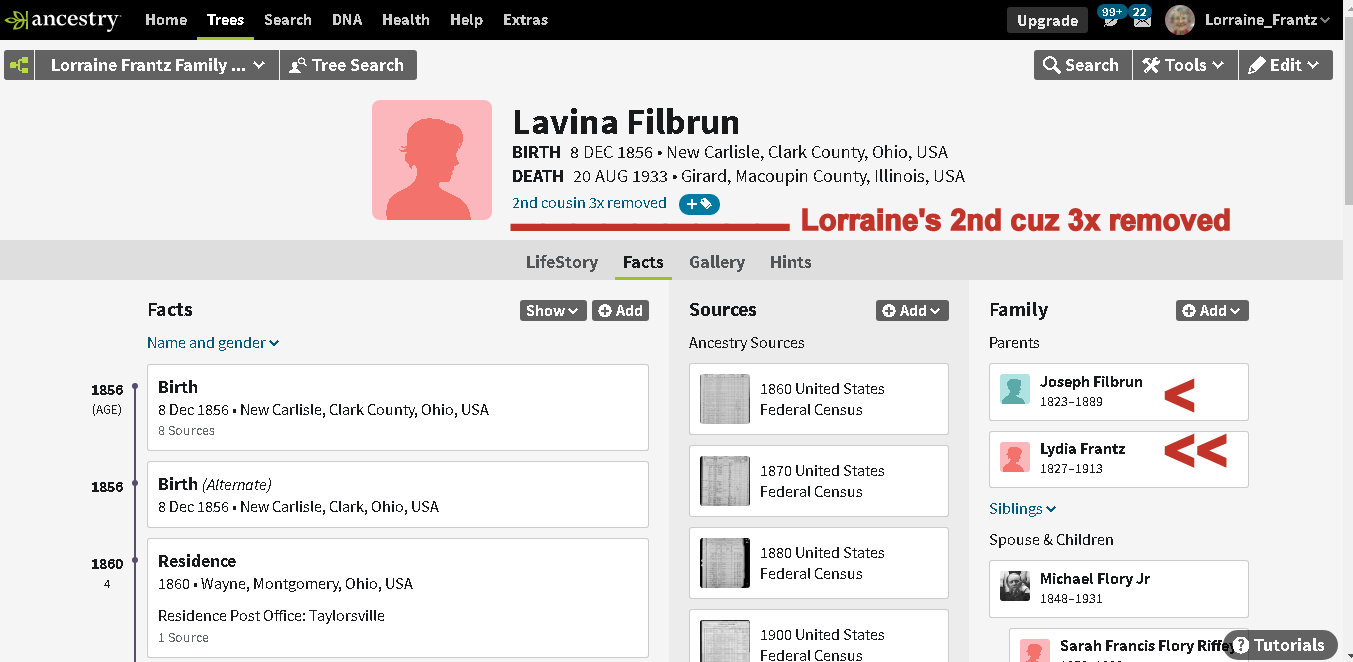Viewport: 1353px width, 662px height.
Task: Open the notifications leaf hints icon
Action: (x=1110, y=19)
